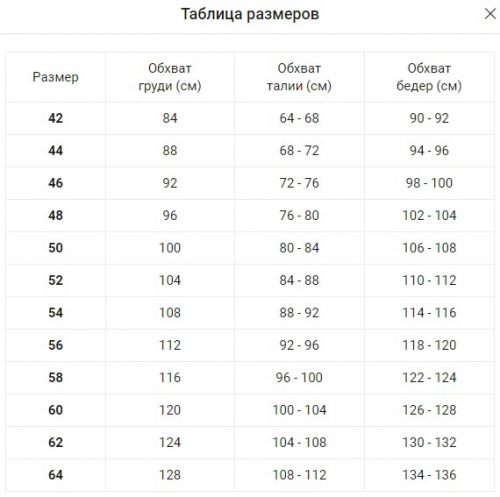
Task: Close the size table dialog
Action: (x=490, y=14)
